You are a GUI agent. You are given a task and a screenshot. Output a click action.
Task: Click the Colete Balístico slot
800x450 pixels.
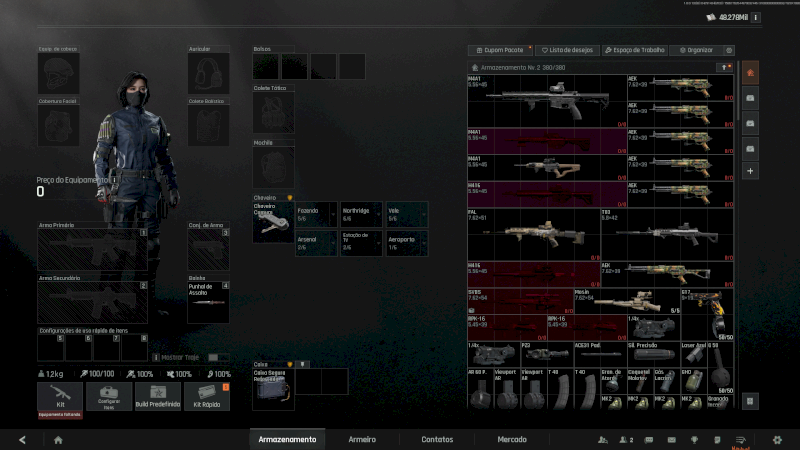pyautogui.click(x=208, y=126)
